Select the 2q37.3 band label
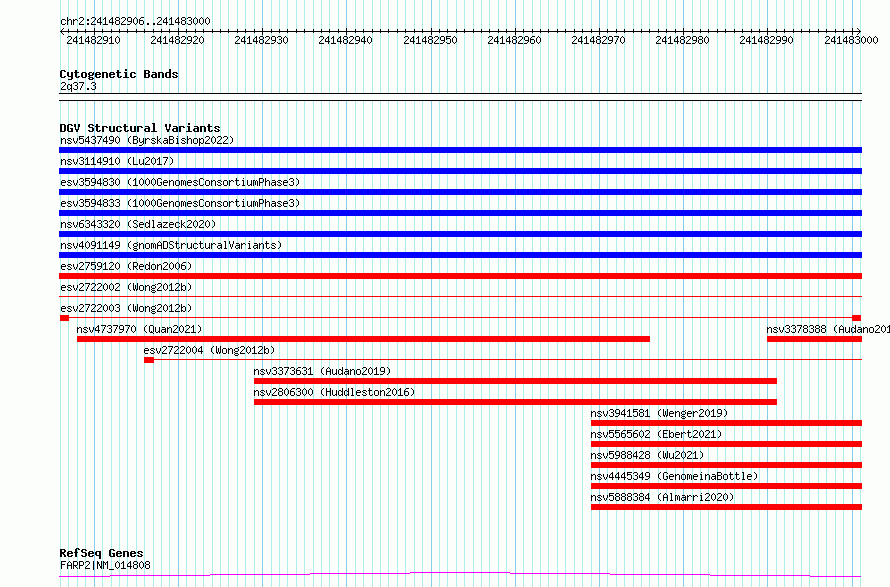Image resolution: width=890 pixels, height=587 pixels. tap(78, 86)
